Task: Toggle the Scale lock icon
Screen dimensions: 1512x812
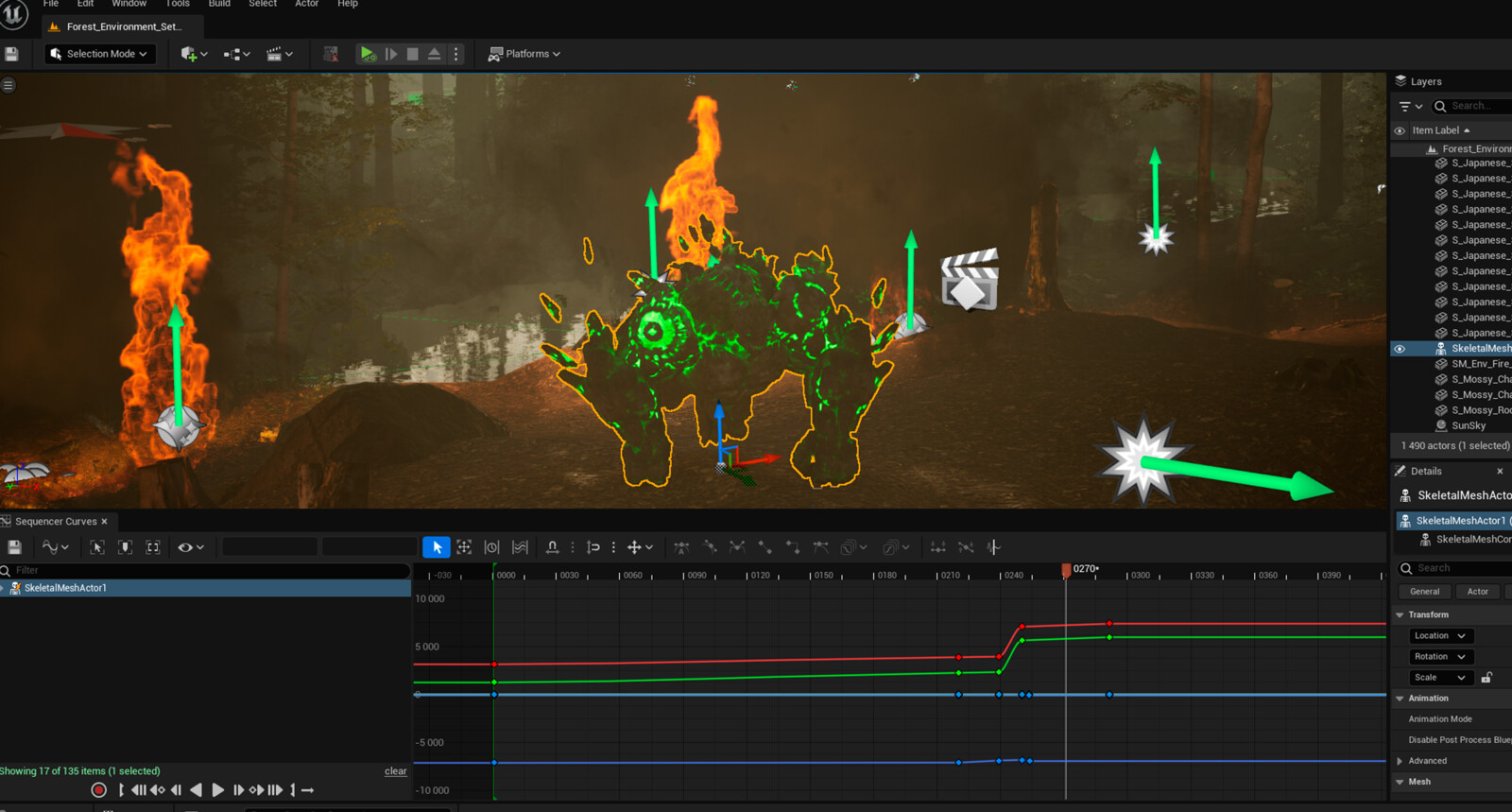Action: pyautogui.click(x=1486, y=678)
